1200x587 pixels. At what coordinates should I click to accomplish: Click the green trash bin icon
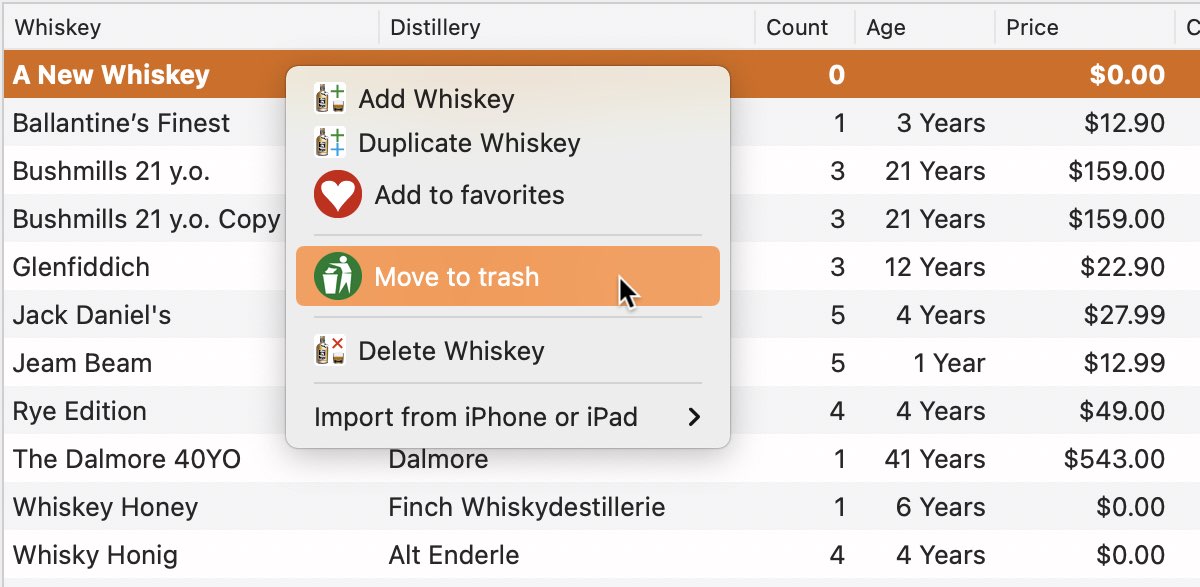pos(338,277)
